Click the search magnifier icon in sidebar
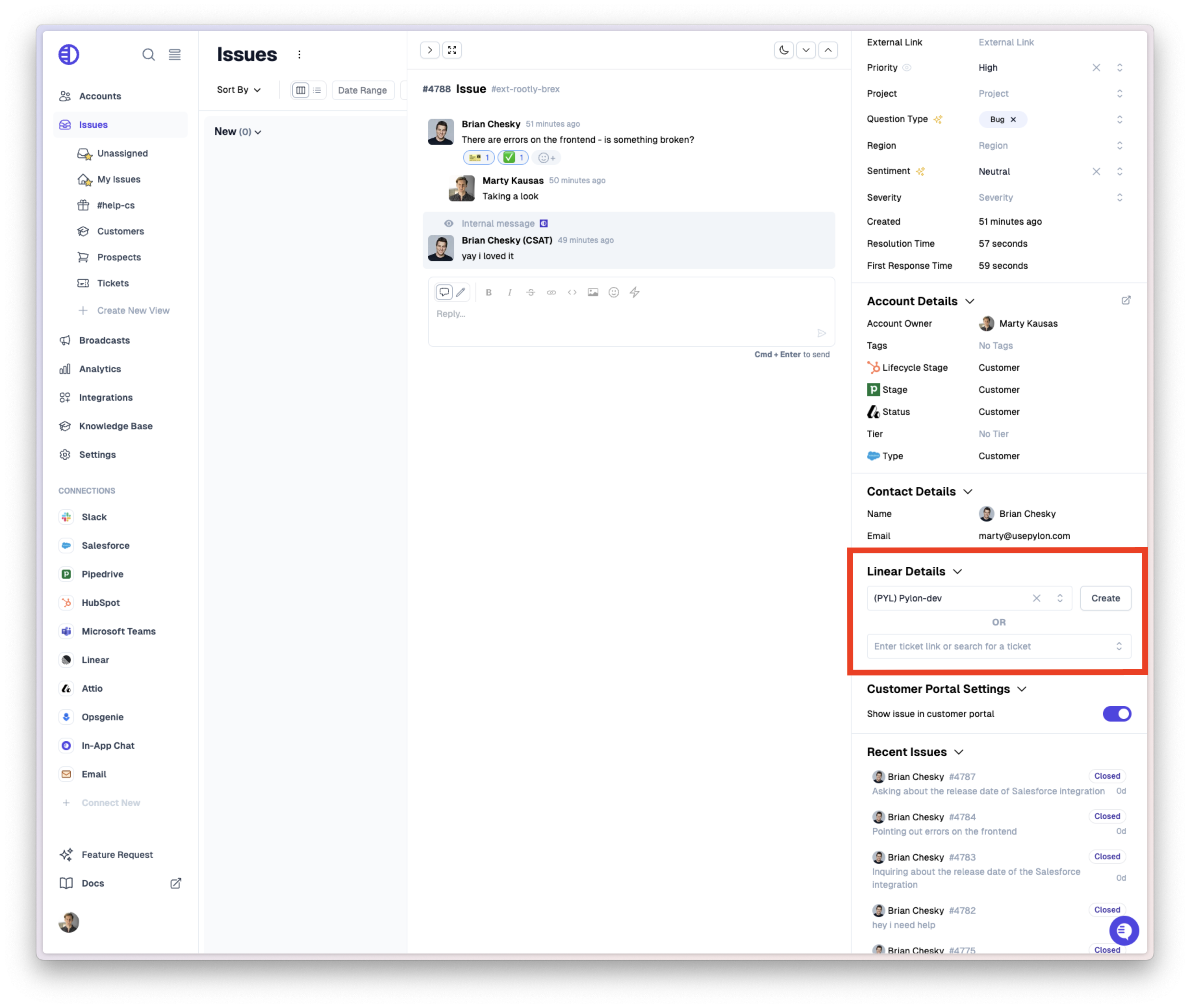Screen dimensions: 1190x1008 pyautogui.click(x=148, y=55)
